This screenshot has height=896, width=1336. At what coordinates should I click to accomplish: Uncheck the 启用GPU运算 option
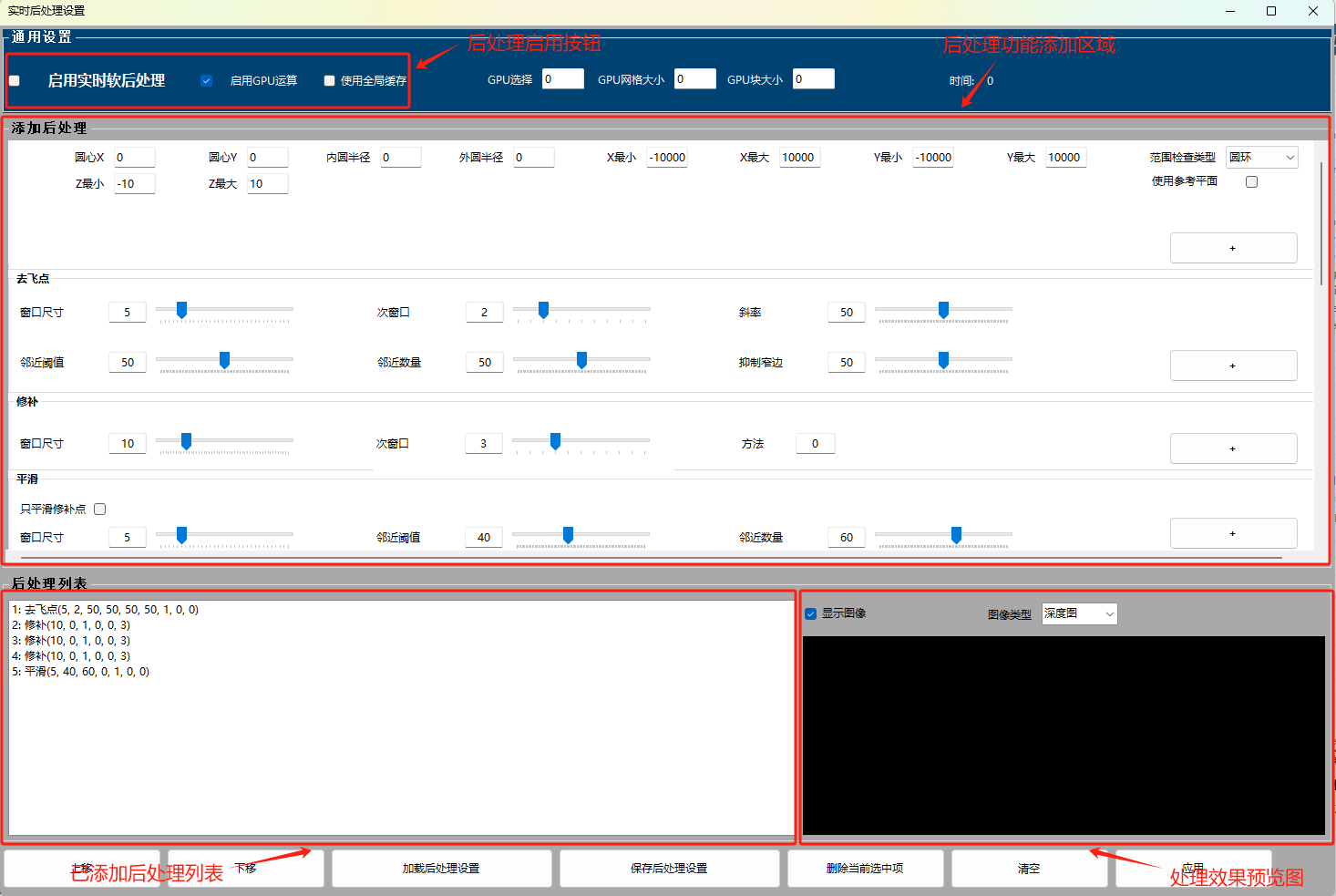coord(207,81)
